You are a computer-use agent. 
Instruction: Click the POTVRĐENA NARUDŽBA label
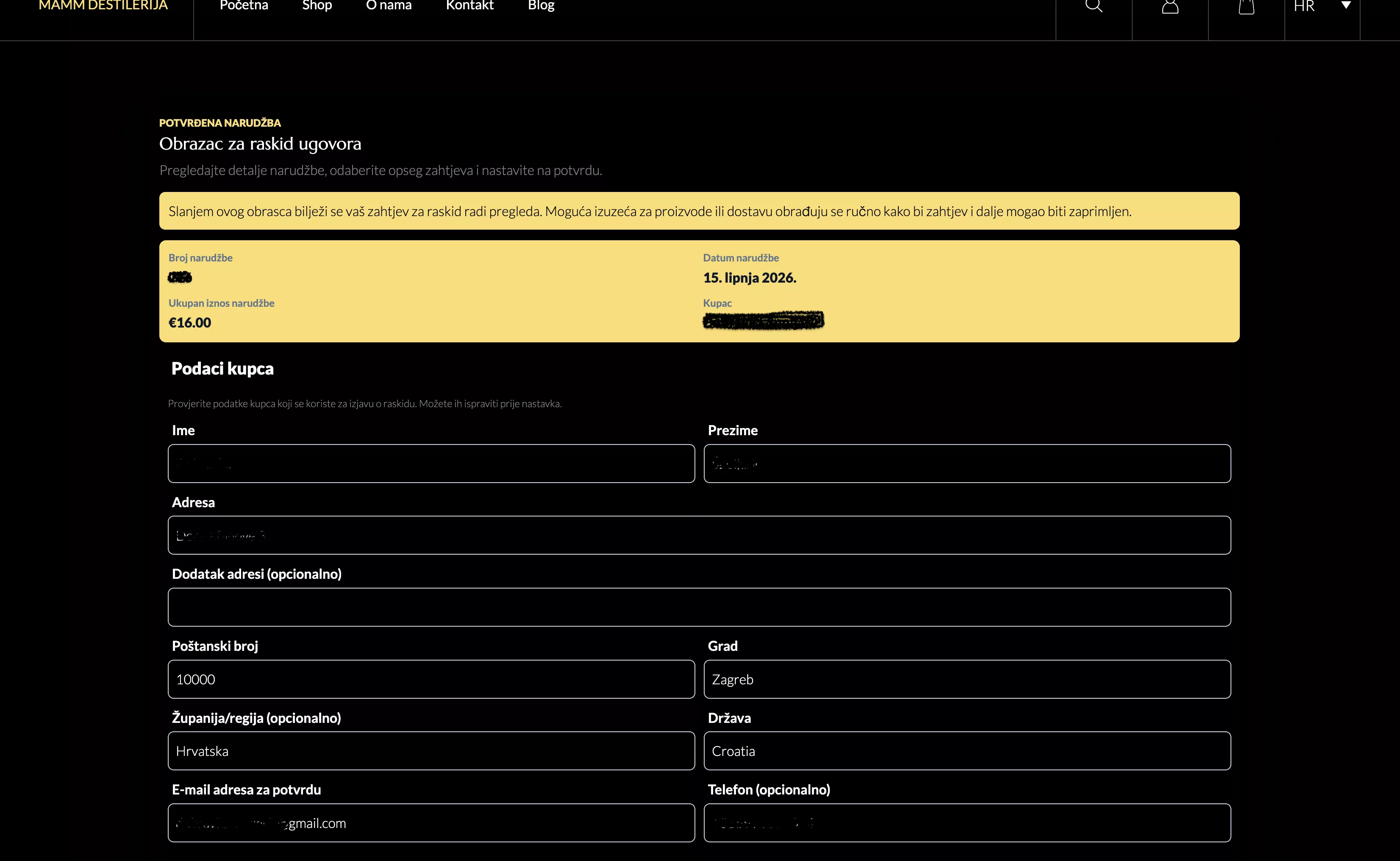point(220,123)
